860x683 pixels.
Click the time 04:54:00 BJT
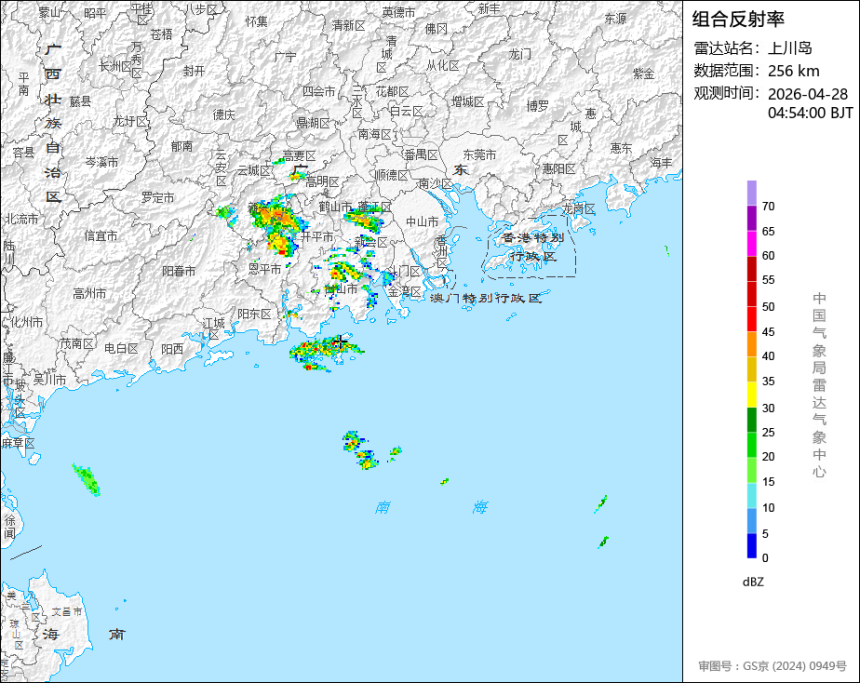click(x=810, y=113)
